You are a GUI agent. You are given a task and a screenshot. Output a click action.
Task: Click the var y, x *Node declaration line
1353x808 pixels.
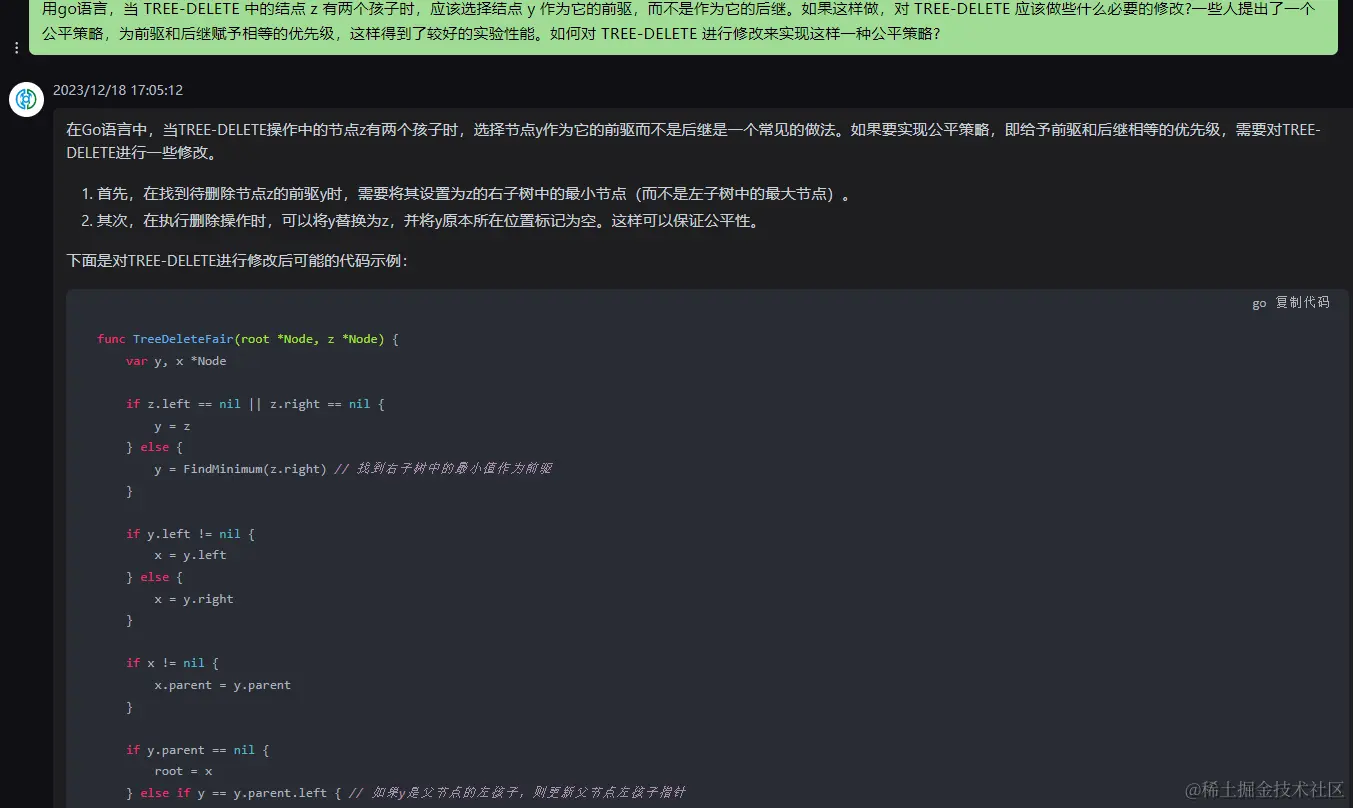tap(175, 360)
